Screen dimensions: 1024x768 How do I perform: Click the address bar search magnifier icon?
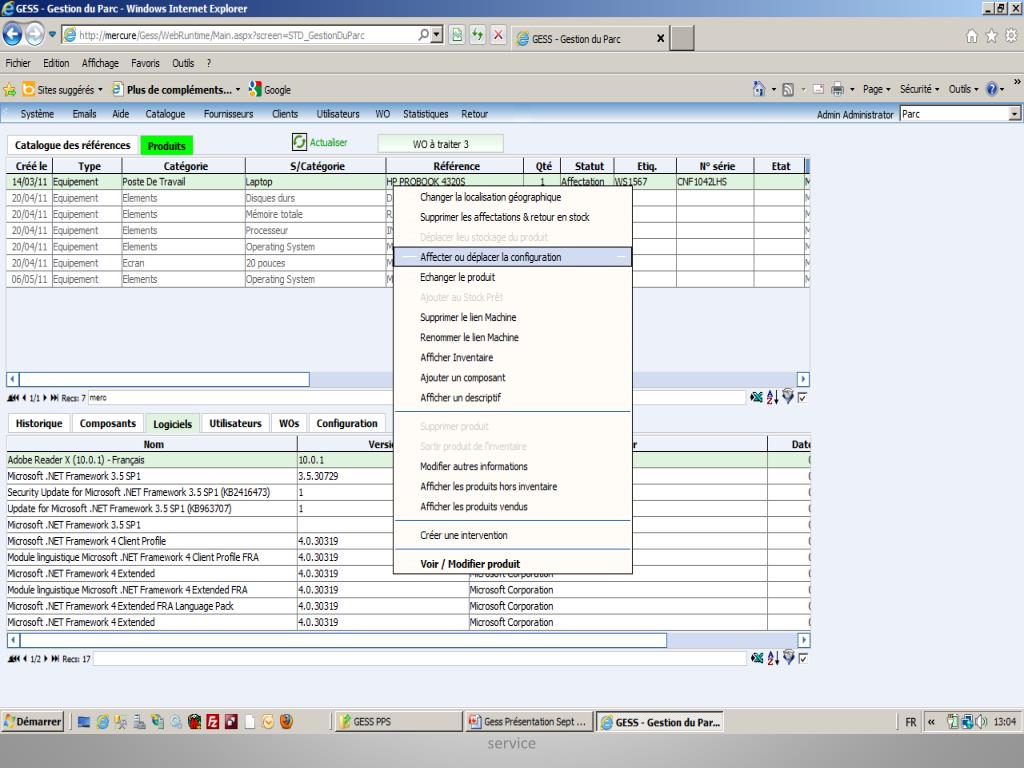[423, 35]
